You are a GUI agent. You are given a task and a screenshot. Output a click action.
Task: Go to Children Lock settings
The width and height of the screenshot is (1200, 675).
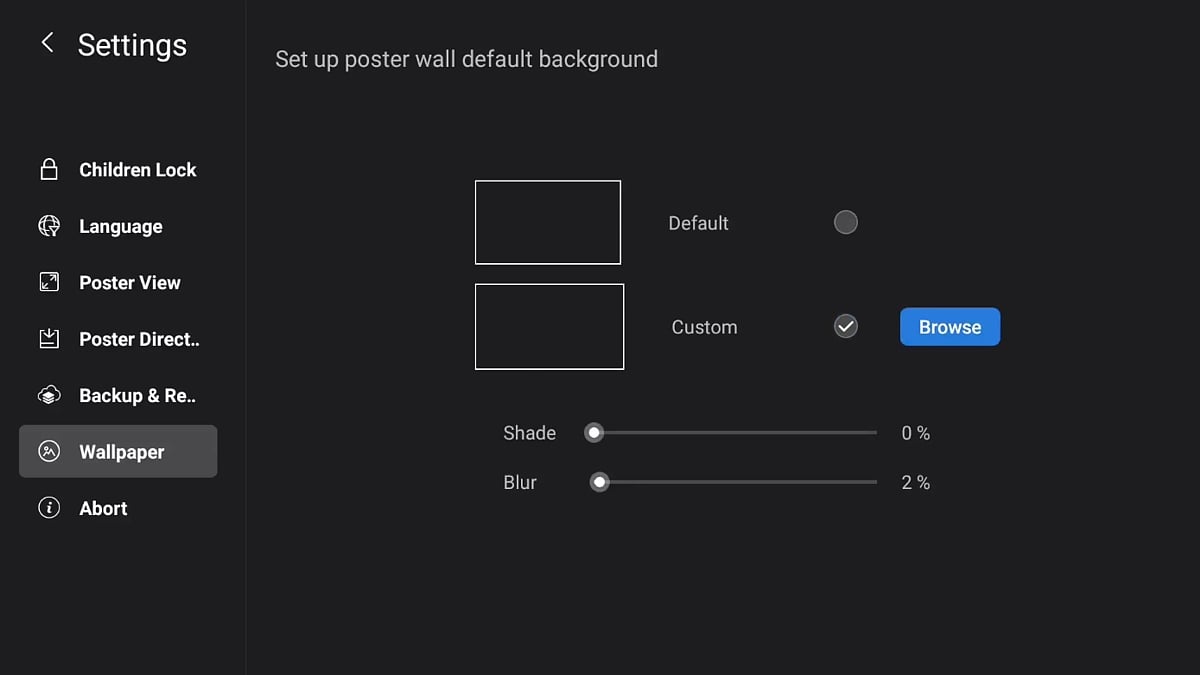pyautogui.click(x=137, y=170)
